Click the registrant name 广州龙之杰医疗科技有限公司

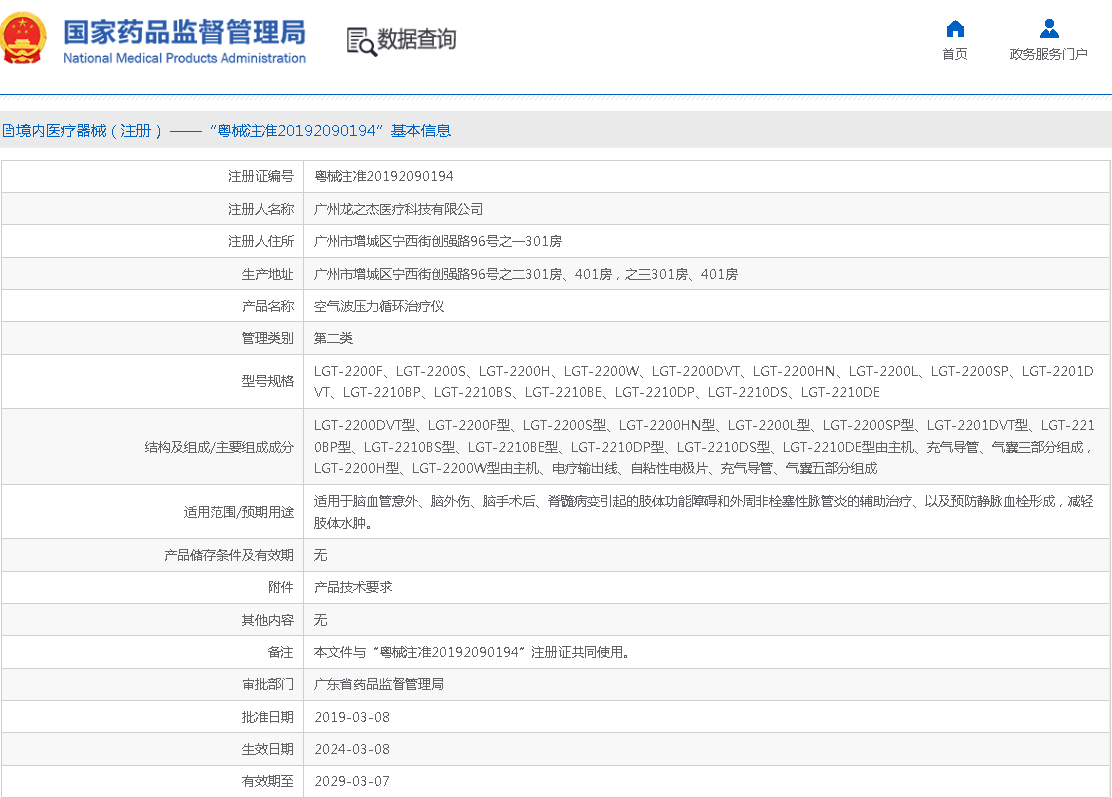(398, 209)
